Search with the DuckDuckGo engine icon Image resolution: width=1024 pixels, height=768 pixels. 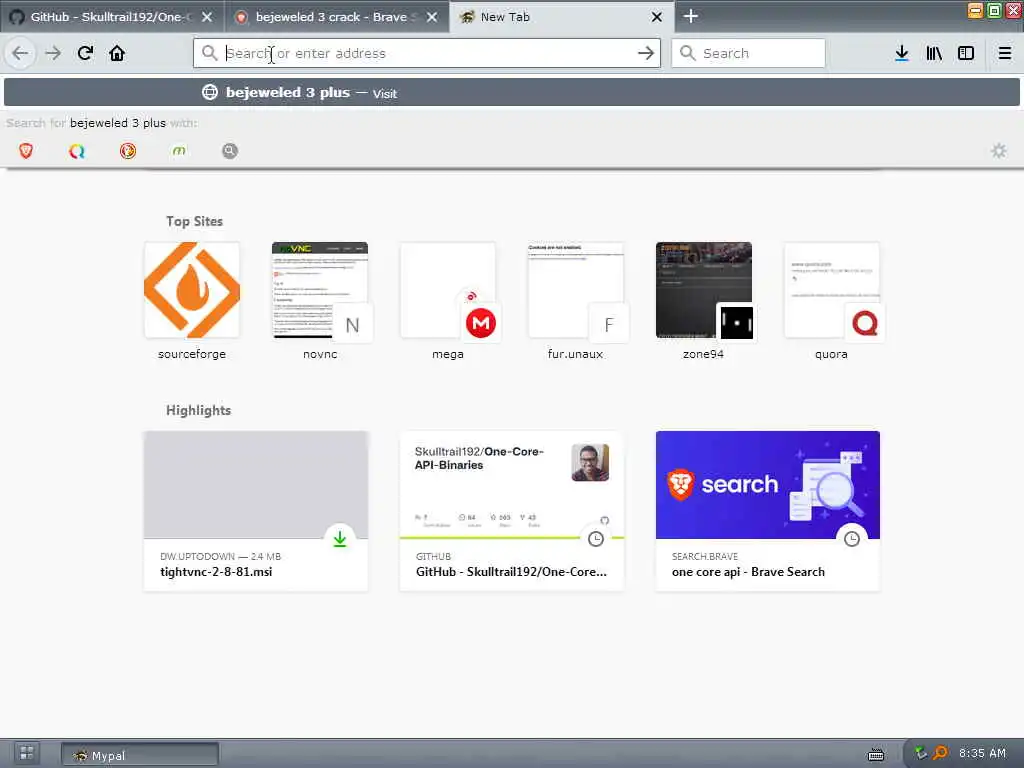point(128,151)
